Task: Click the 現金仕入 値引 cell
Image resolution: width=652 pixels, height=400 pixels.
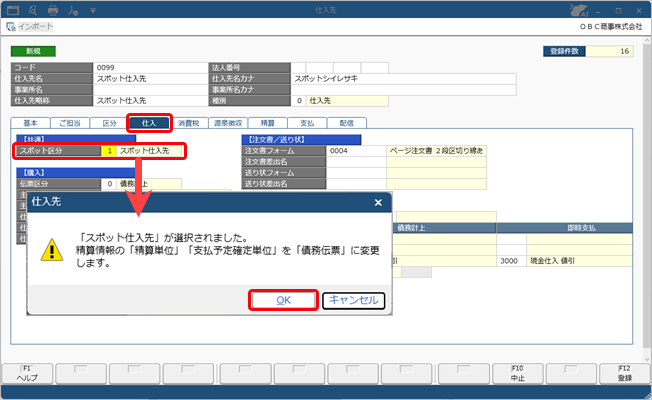Action: [580, 261]
